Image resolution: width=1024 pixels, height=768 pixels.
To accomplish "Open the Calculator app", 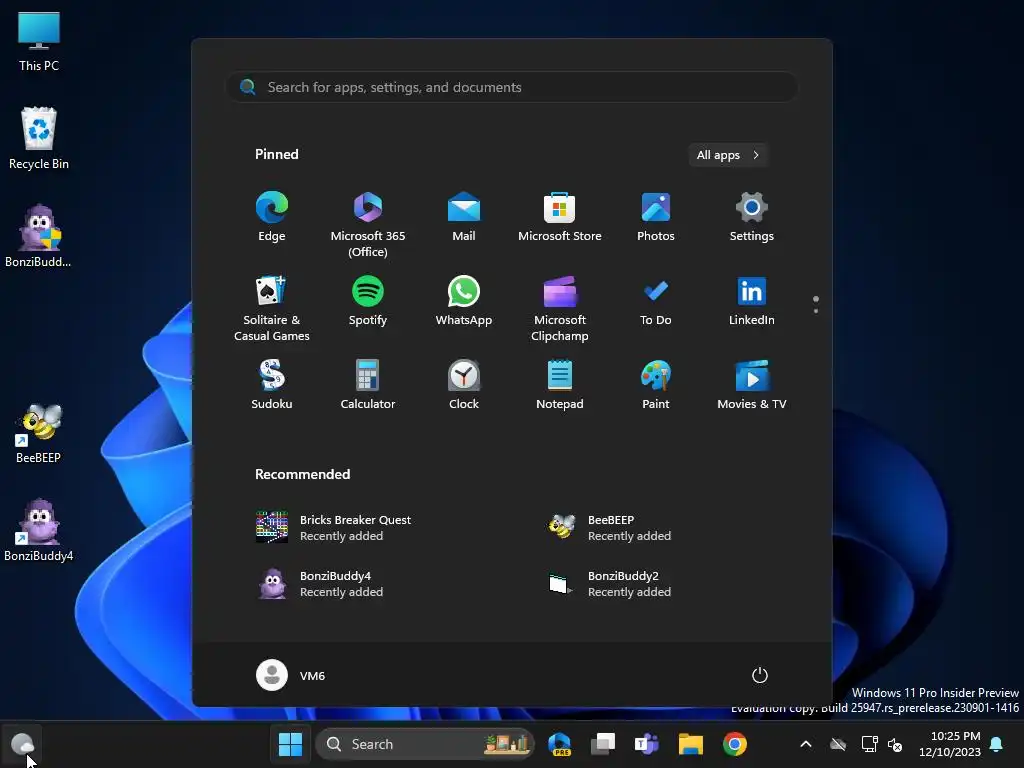I will point(368,385).
